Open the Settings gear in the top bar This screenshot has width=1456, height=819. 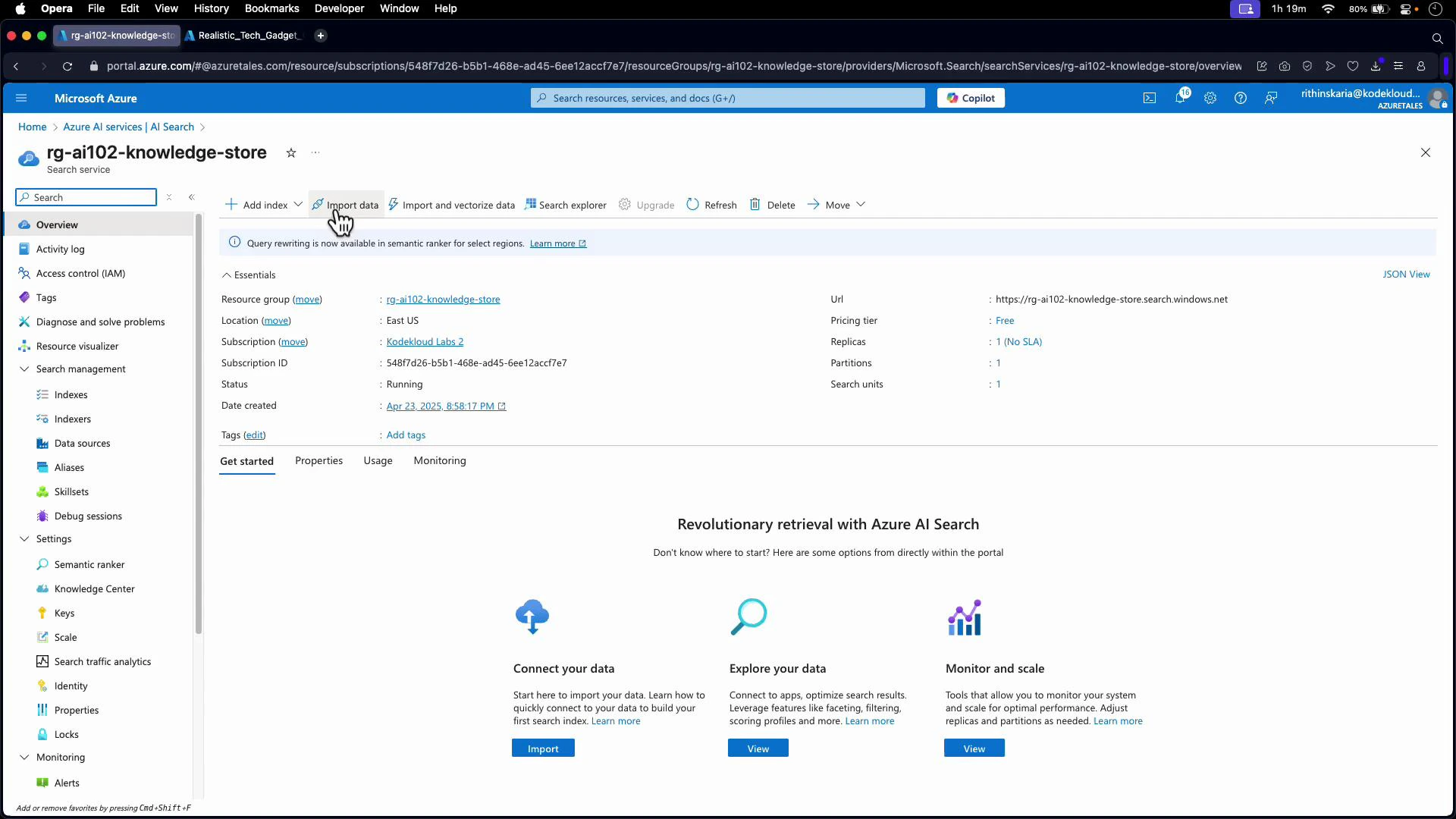click(1210, 98)
